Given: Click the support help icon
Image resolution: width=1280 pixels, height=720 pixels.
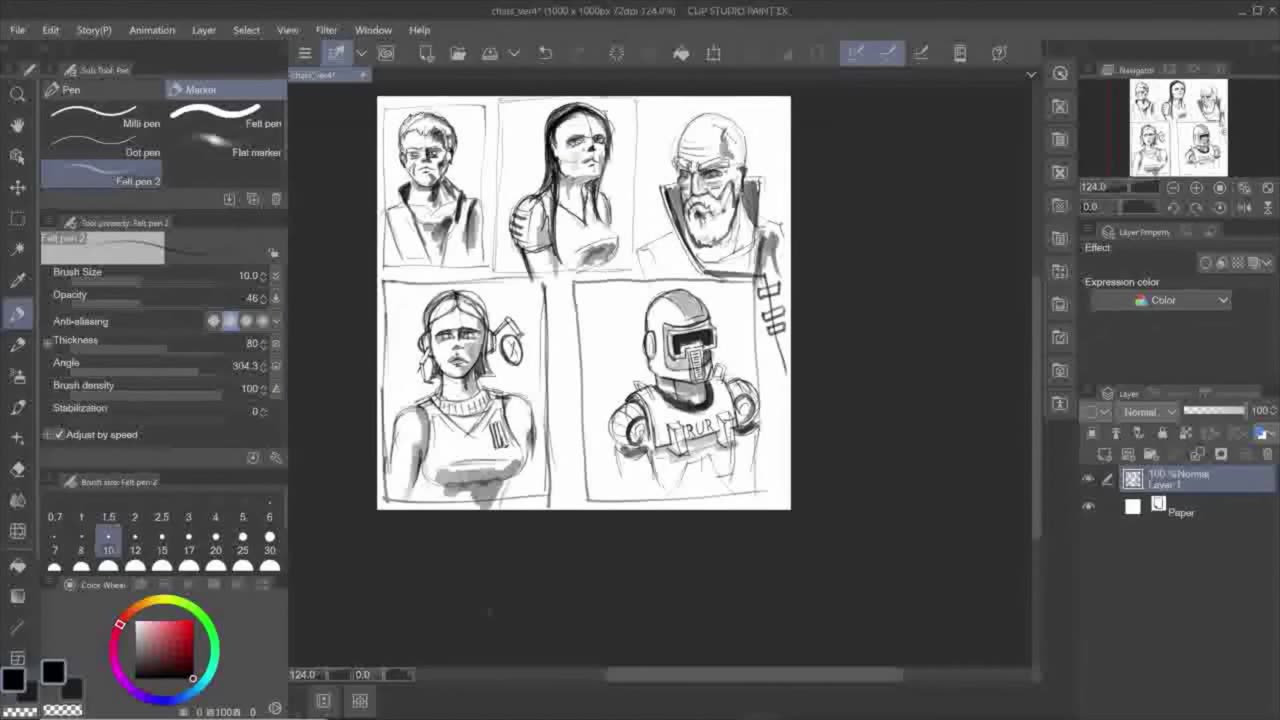Looking at the screenshot, I should tap(998, 53).
